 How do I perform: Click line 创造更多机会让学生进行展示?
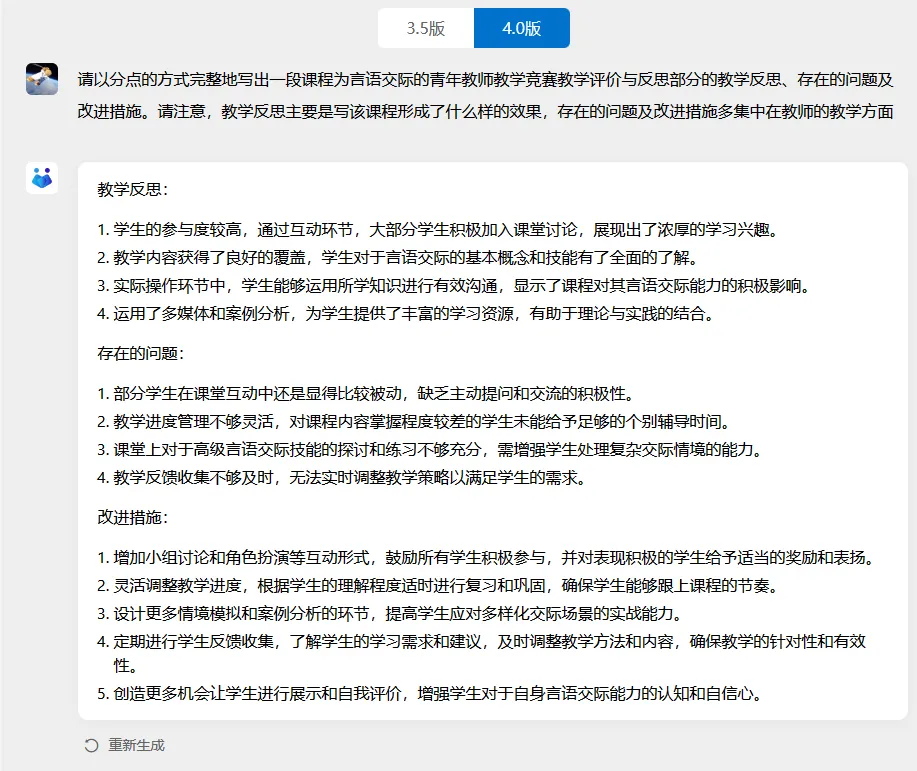(432, 694)
